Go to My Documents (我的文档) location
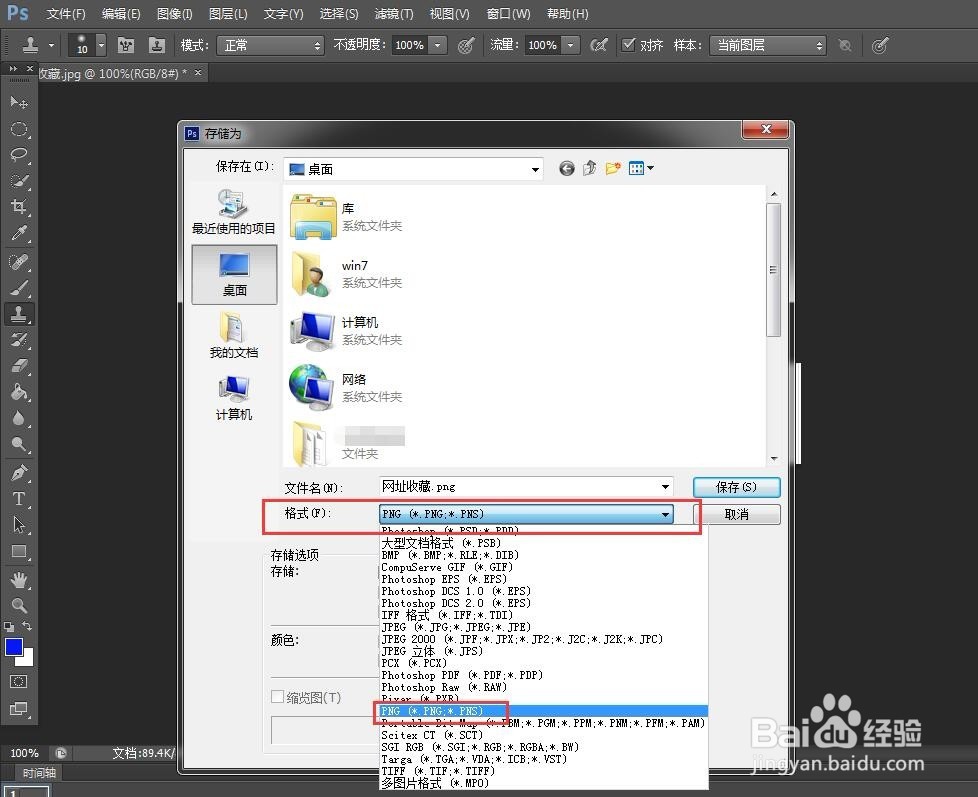Image resolution: width=978 pixels, height=797 pixels. (234, 336)
